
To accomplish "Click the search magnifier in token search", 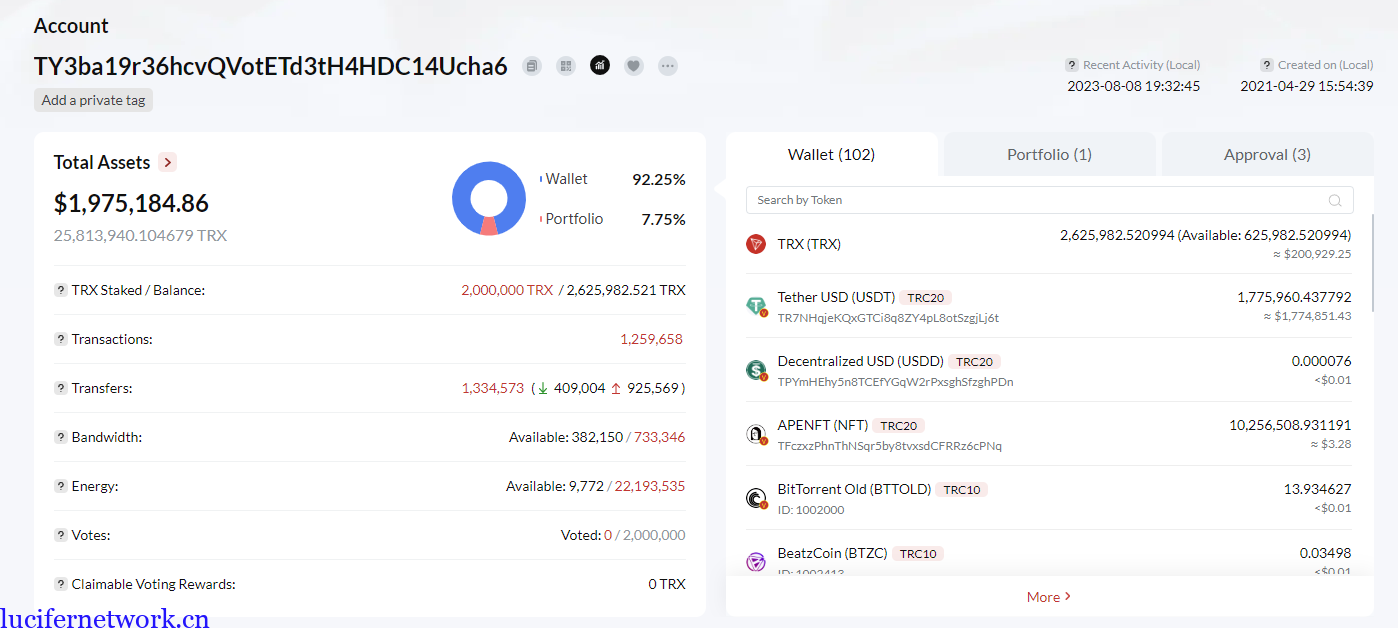I will tap(1335, 200).
